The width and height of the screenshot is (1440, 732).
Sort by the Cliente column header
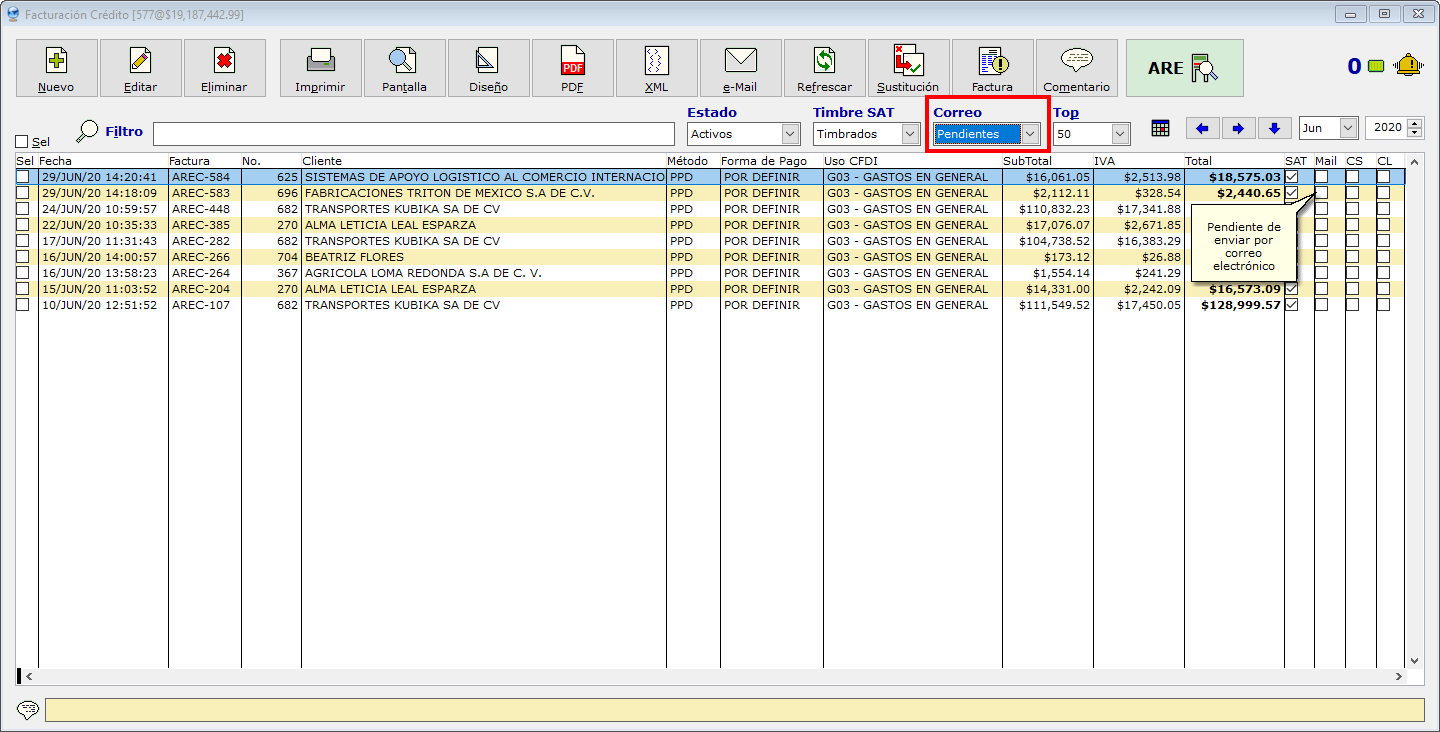(x=322, y=161)
